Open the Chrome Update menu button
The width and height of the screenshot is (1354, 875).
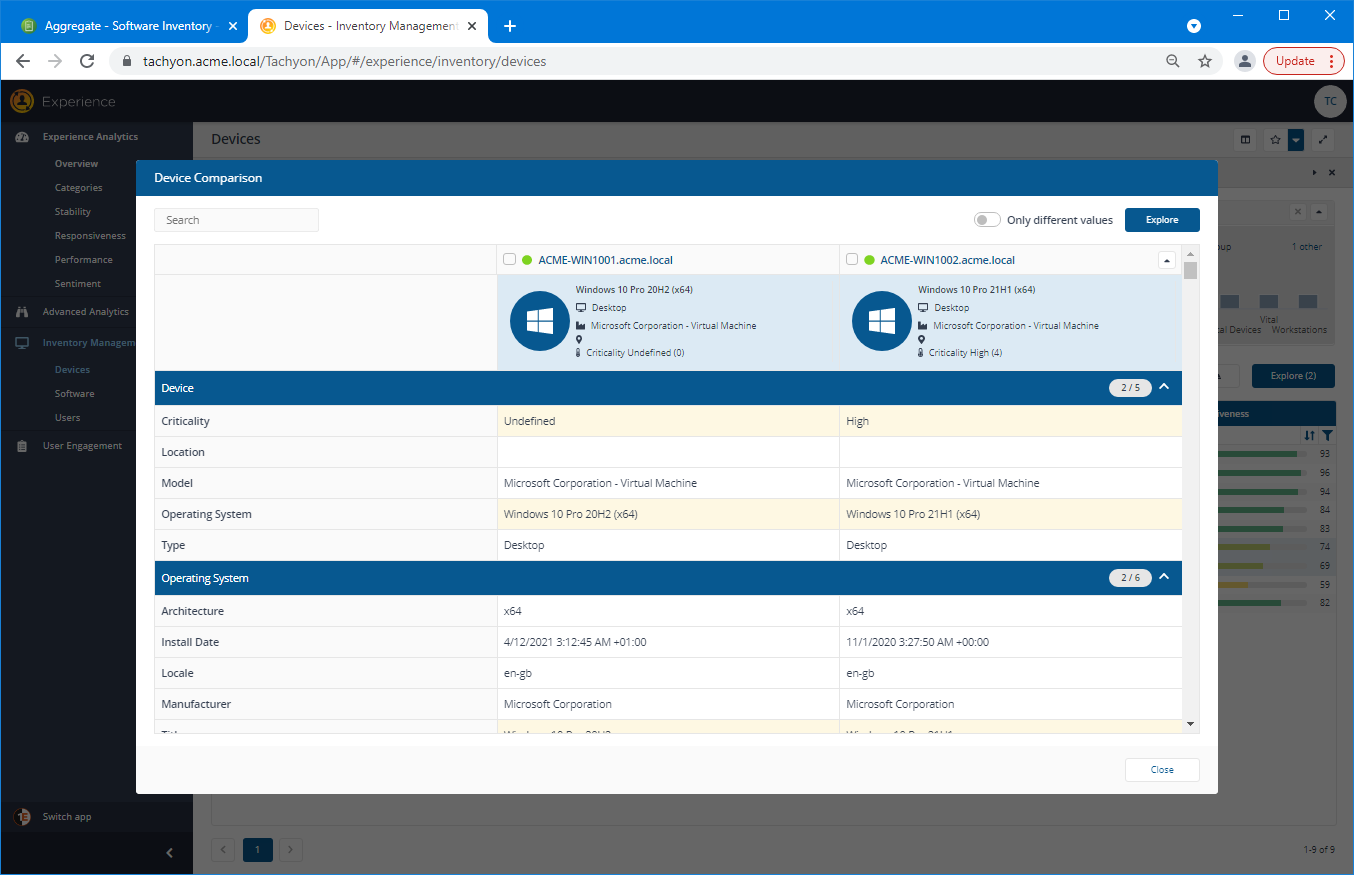(1304, 61)
